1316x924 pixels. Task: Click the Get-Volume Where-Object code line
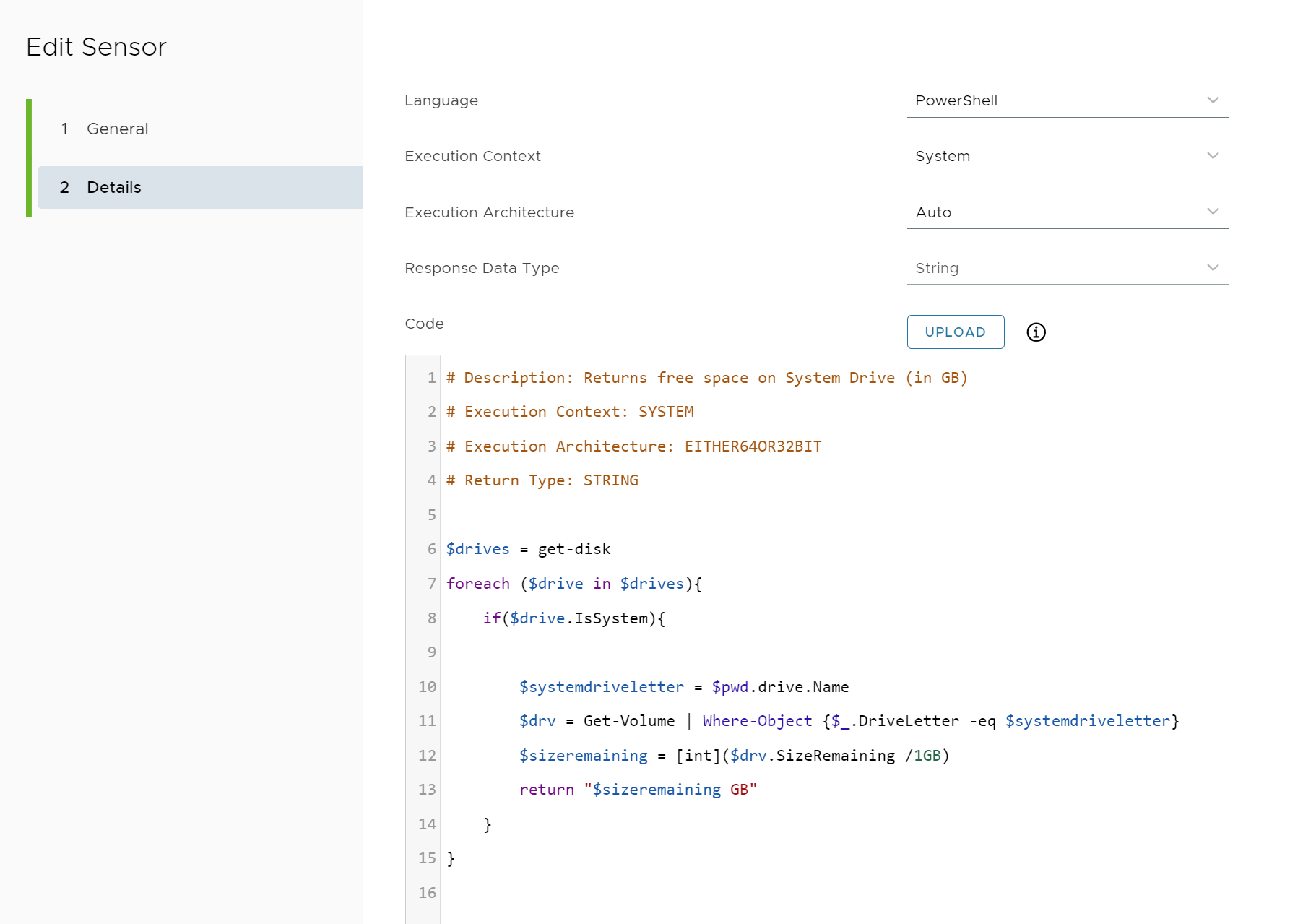[848, 721]
